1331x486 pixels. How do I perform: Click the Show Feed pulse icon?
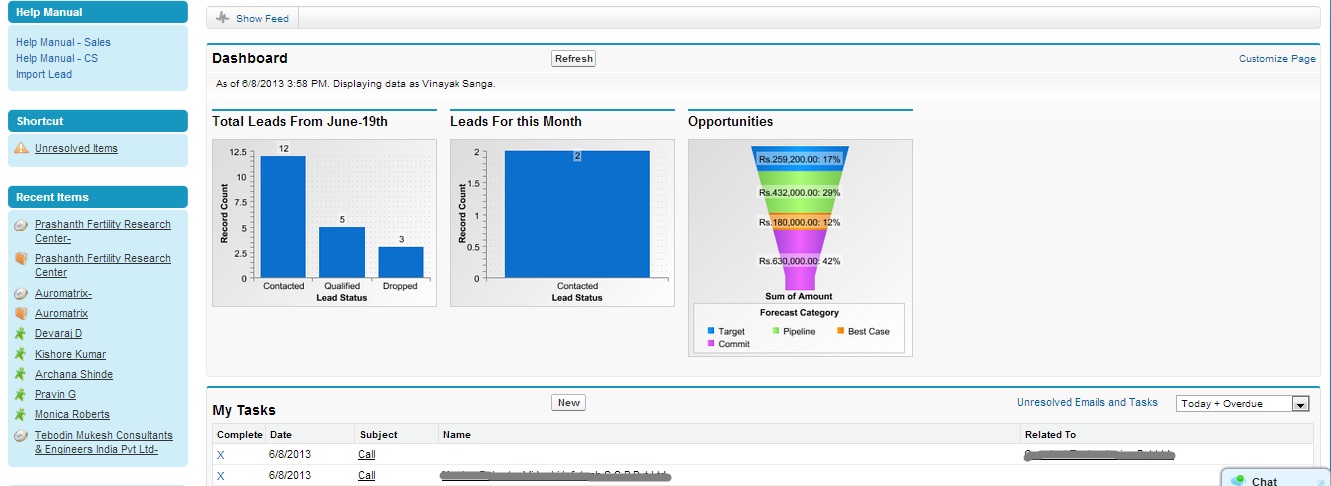[x=222, y=18]
